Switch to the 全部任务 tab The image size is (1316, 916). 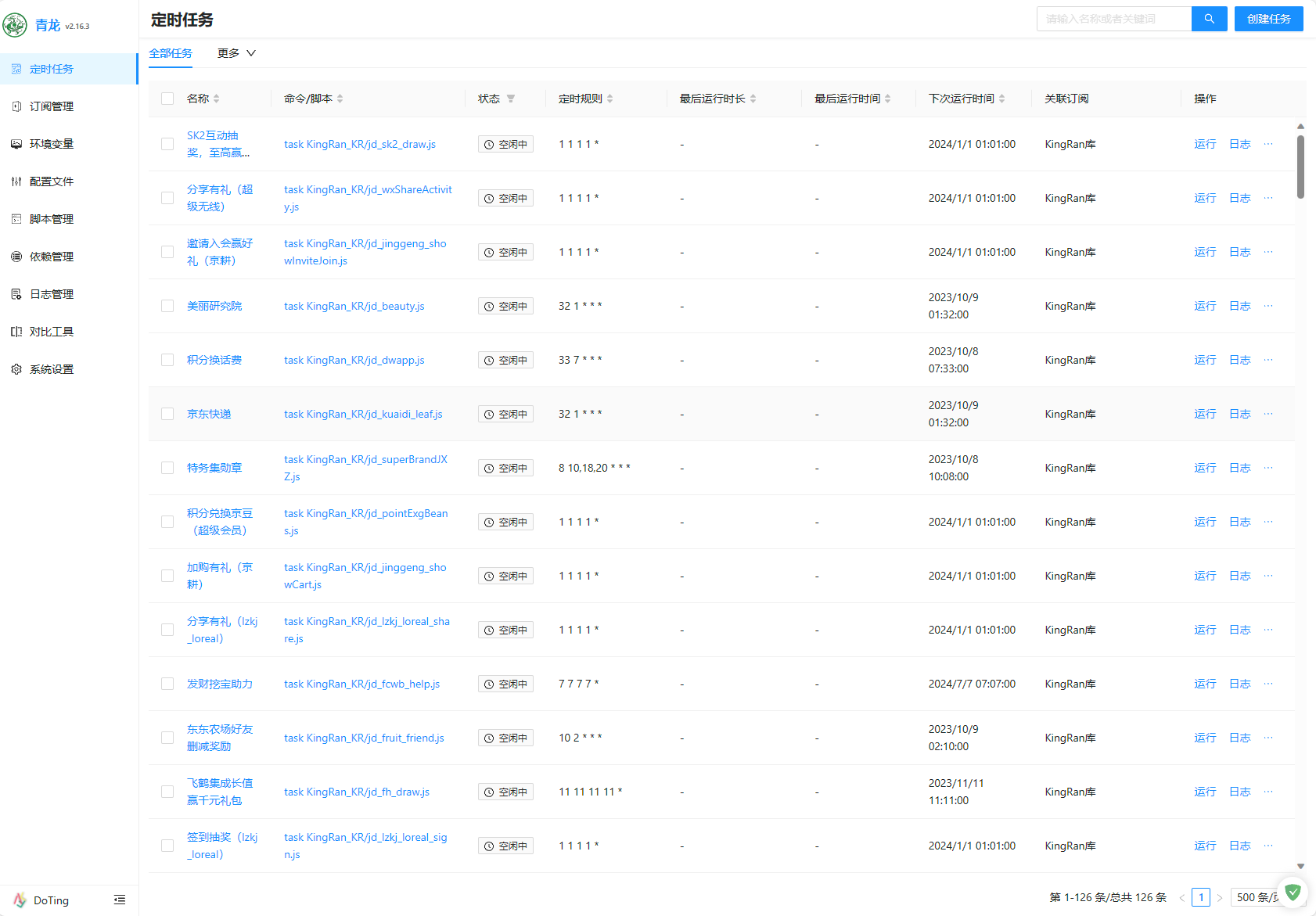pos(171,53)
